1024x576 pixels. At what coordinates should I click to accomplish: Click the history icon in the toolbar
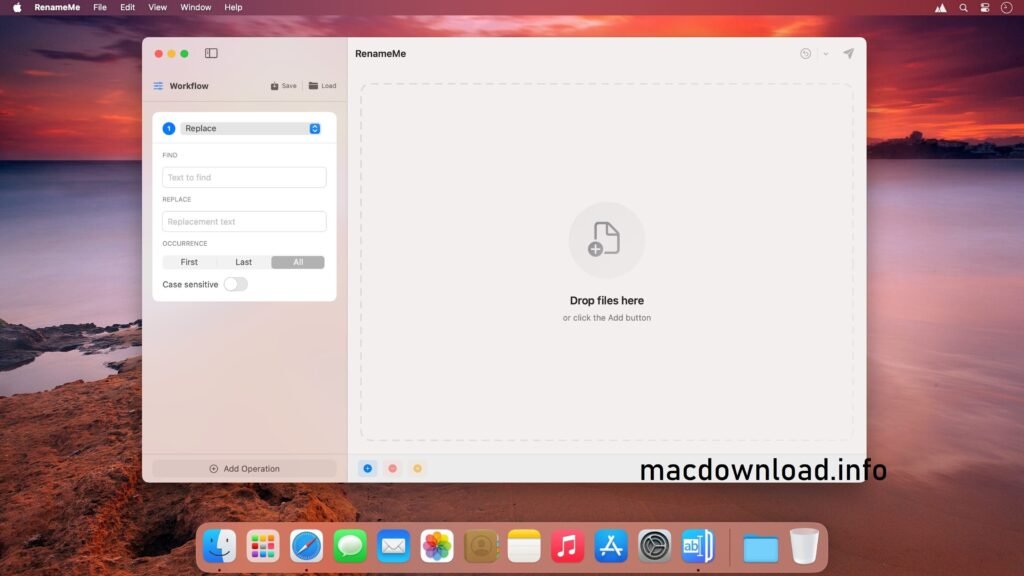[805, 53]
